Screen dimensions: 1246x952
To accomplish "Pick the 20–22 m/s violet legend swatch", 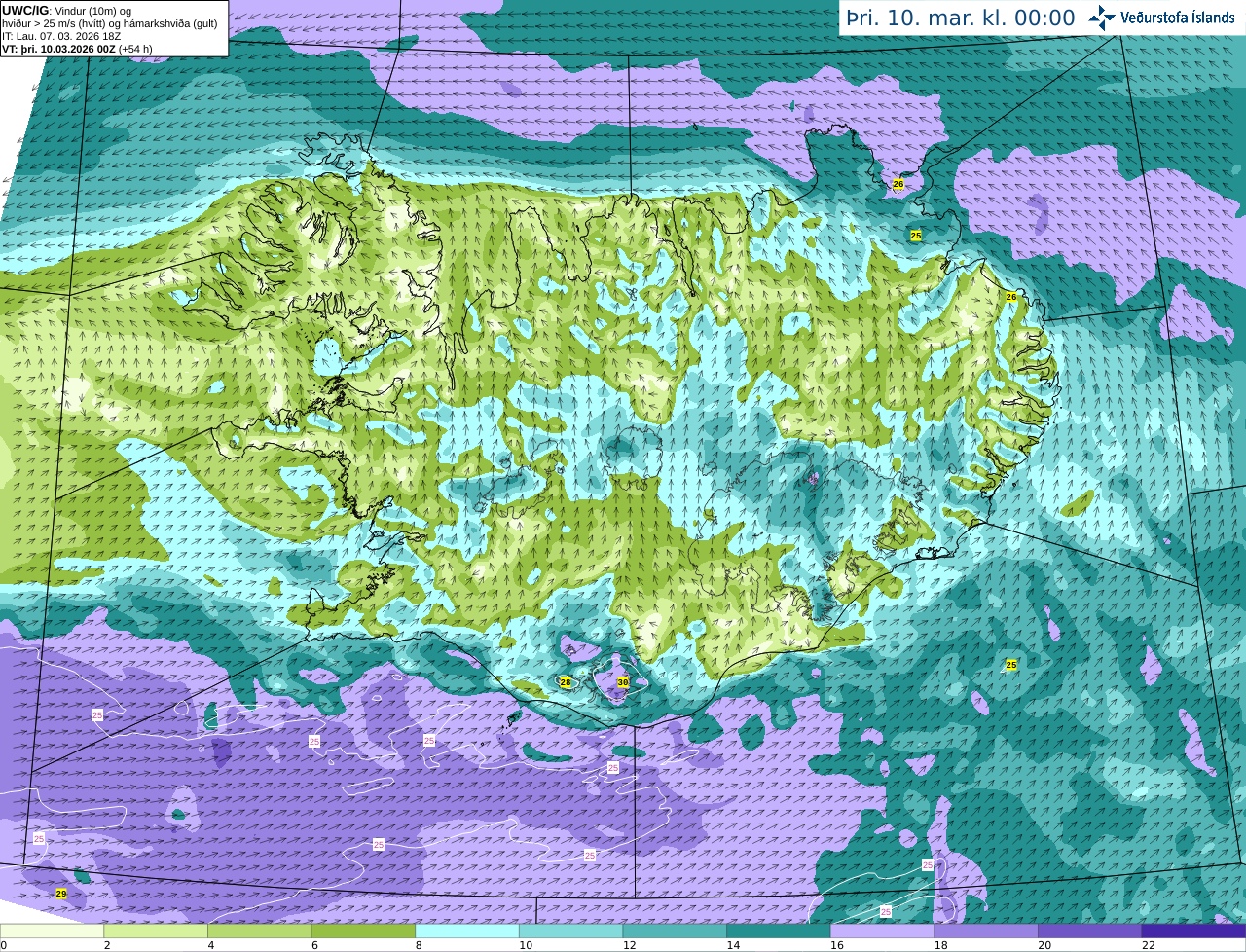I will tap(1090, 931).
